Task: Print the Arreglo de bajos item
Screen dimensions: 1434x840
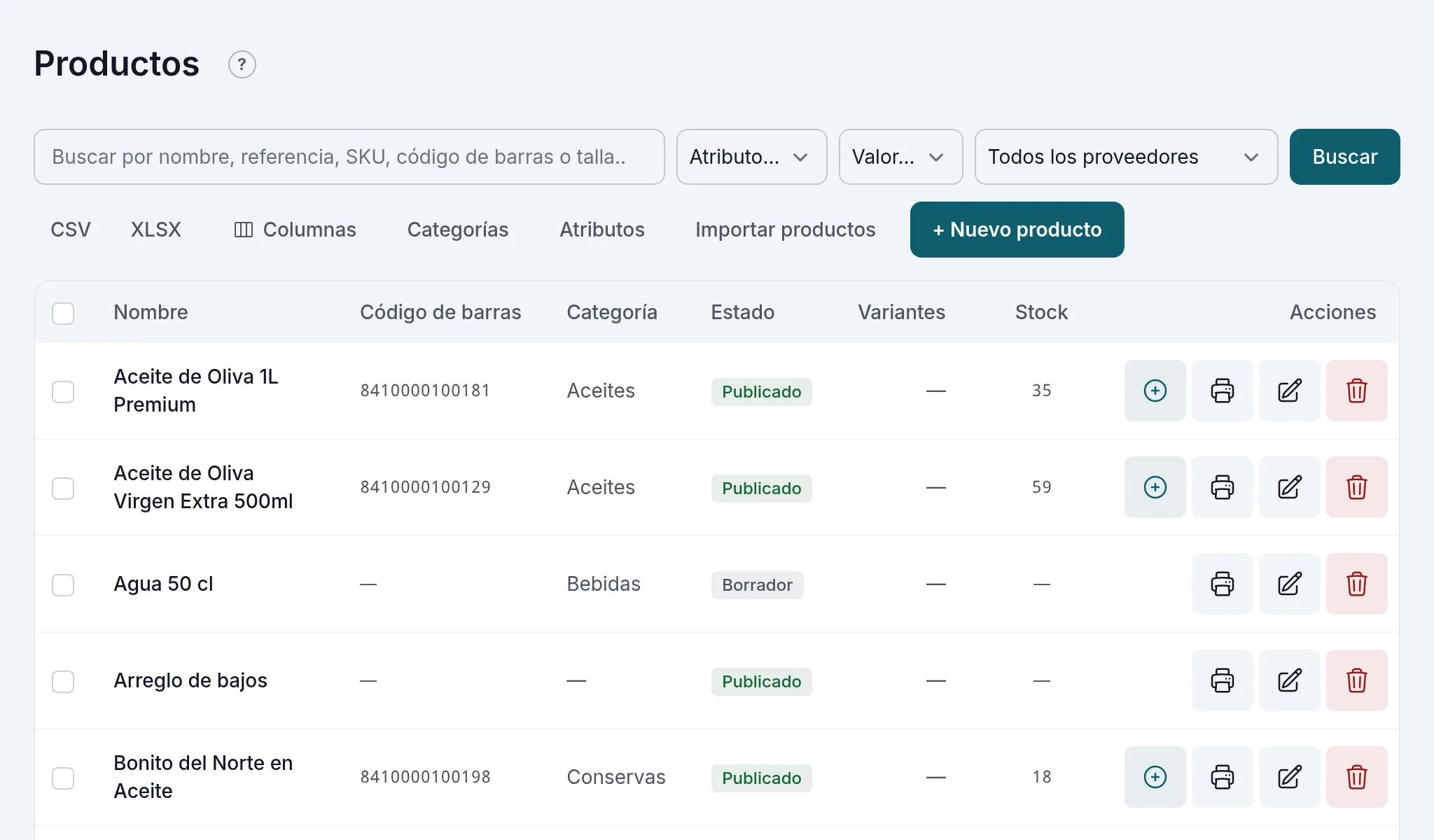Action: point(1222,680)
